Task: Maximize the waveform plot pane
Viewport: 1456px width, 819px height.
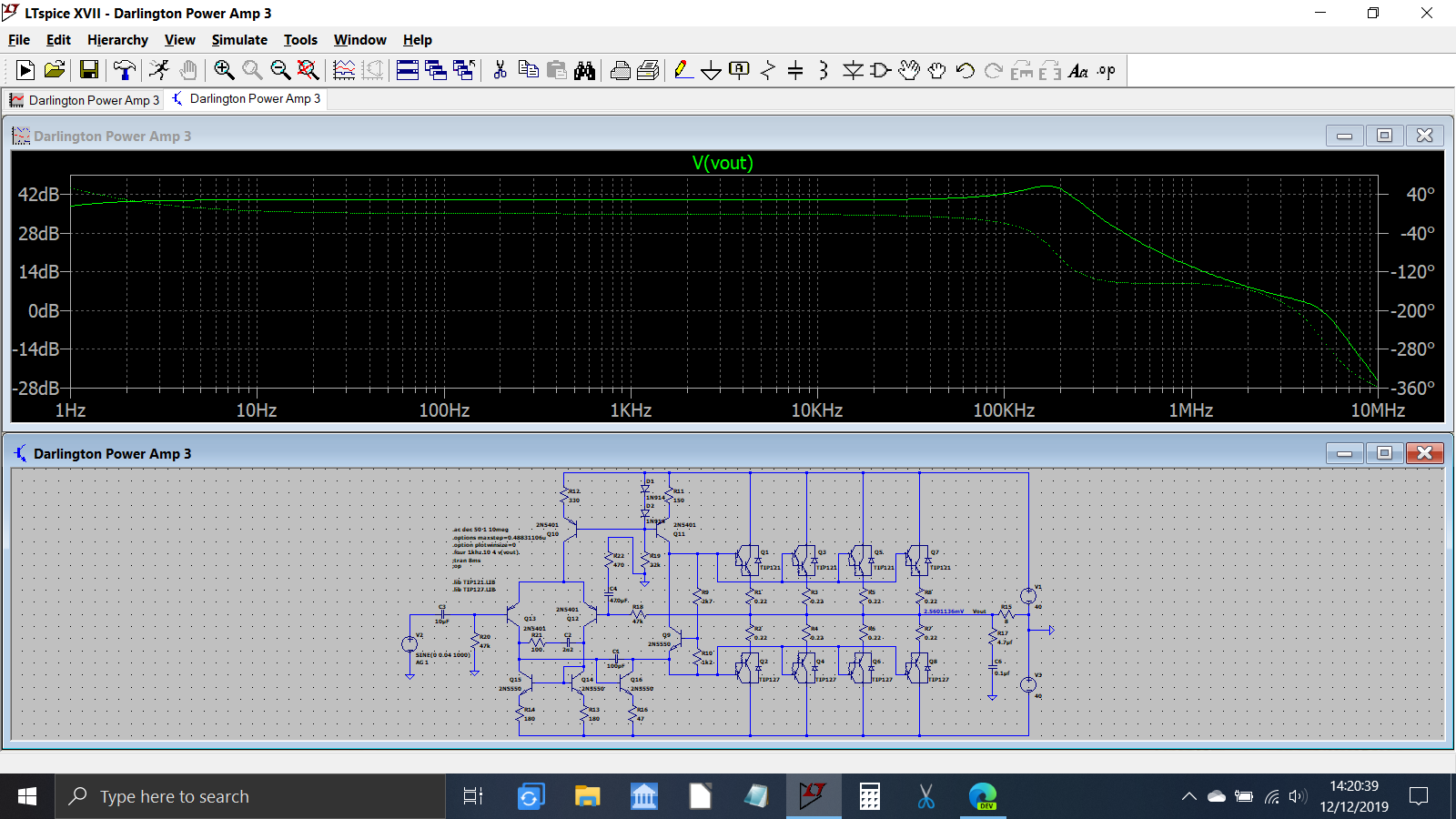Action: (1384, 136)
